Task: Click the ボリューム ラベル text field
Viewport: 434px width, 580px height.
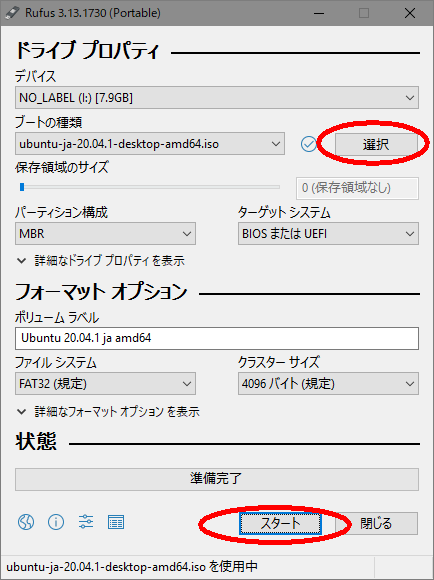Action: pyautogui.click(x=217, y=338)
